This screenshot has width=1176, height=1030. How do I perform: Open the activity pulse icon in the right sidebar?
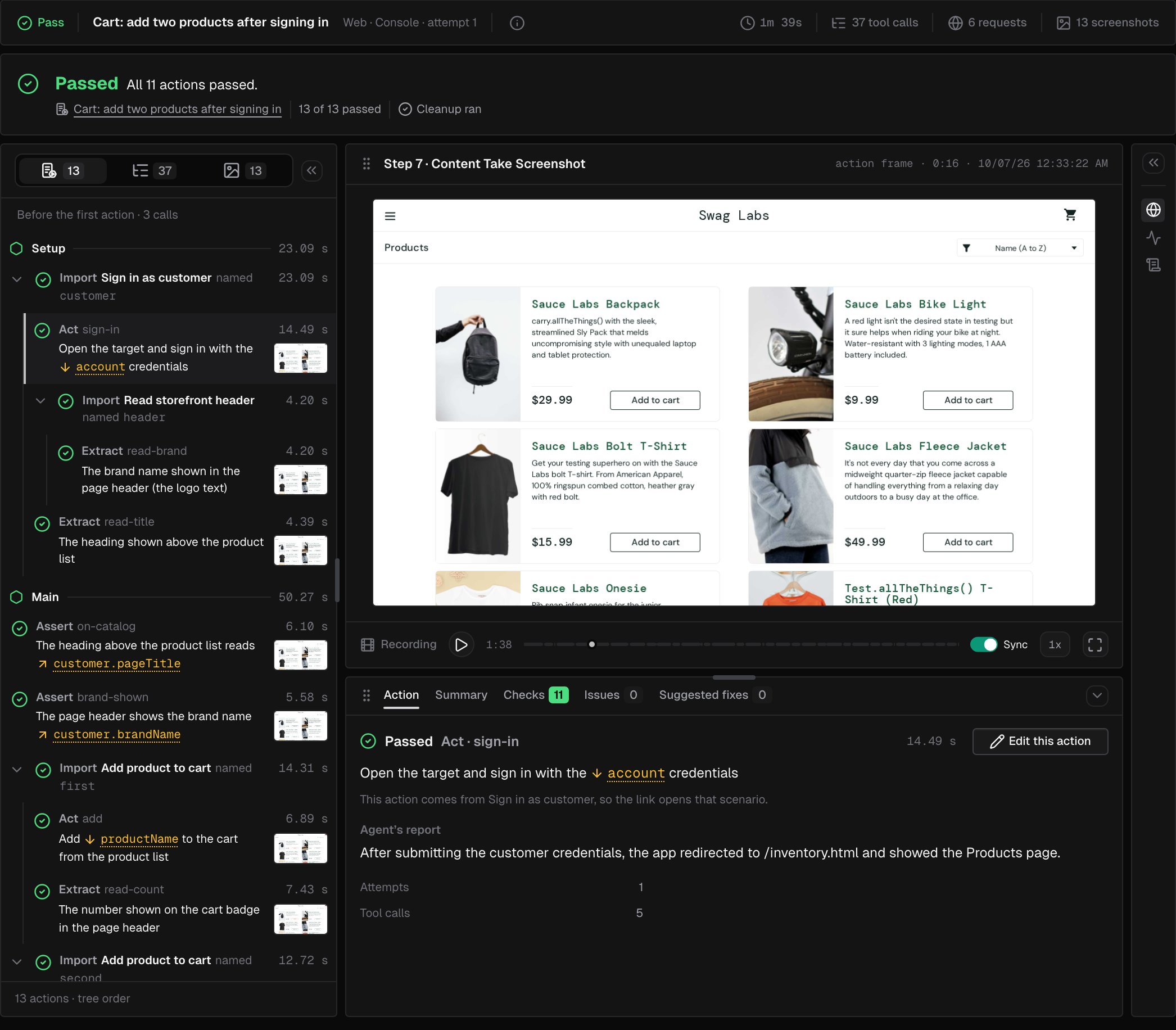click(1153, 237)
